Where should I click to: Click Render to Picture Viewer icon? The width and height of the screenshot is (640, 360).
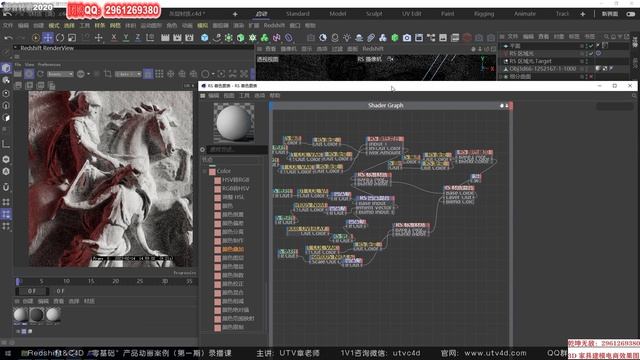pyautogui.click(x=177, y=38)
